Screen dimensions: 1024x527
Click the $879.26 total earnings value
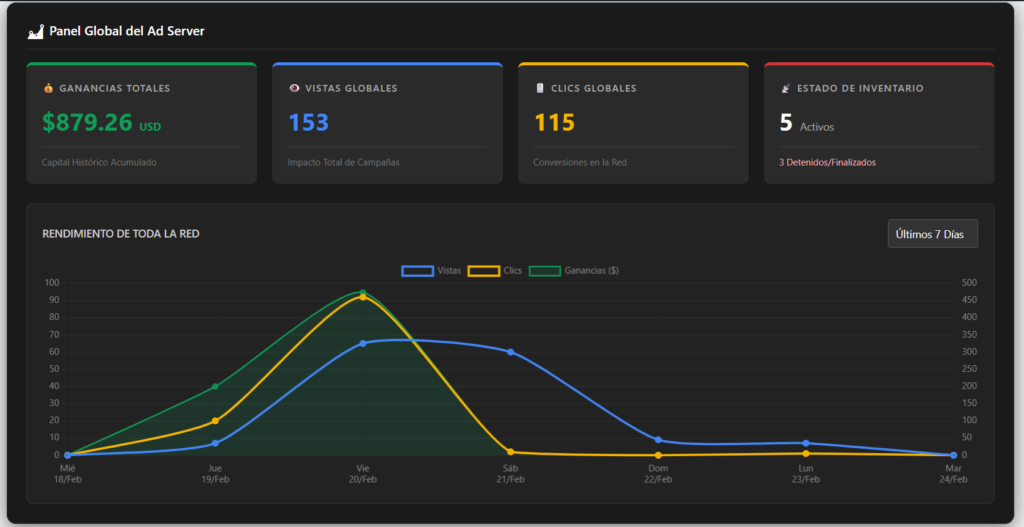pyautogui.click(x=88, y=123)
